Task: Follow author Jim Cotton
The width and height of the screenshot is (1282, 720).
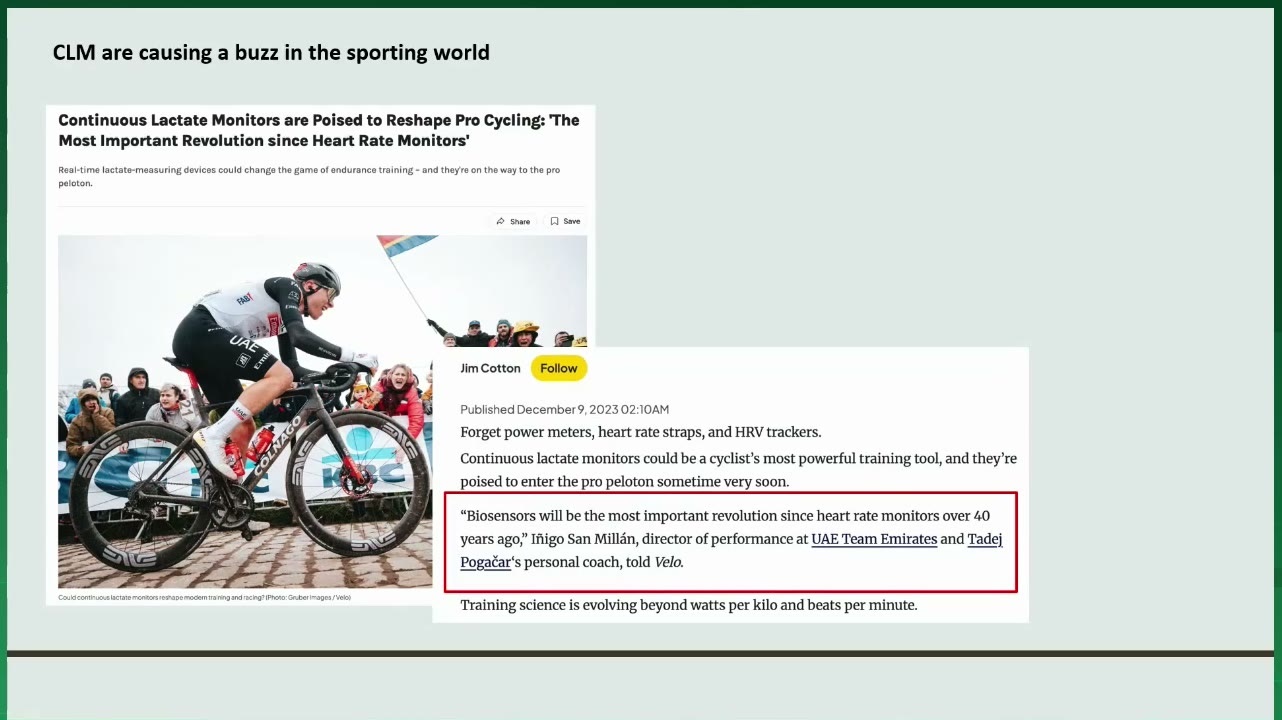Action: point(559,368)
